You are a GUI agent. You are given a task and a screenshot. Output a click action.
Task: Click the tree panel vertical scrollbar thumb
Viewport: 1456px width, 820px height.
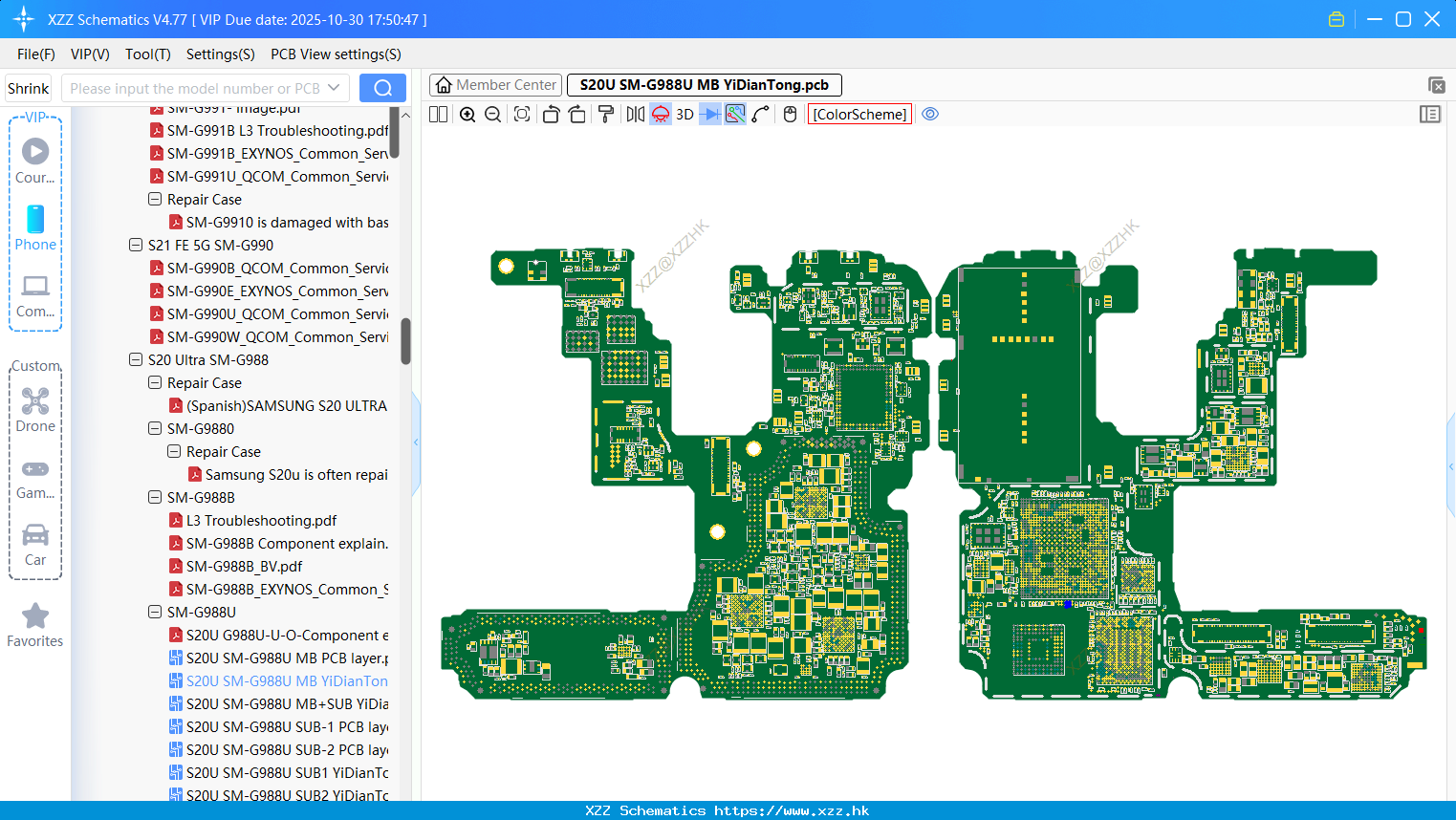click(405, 341)
